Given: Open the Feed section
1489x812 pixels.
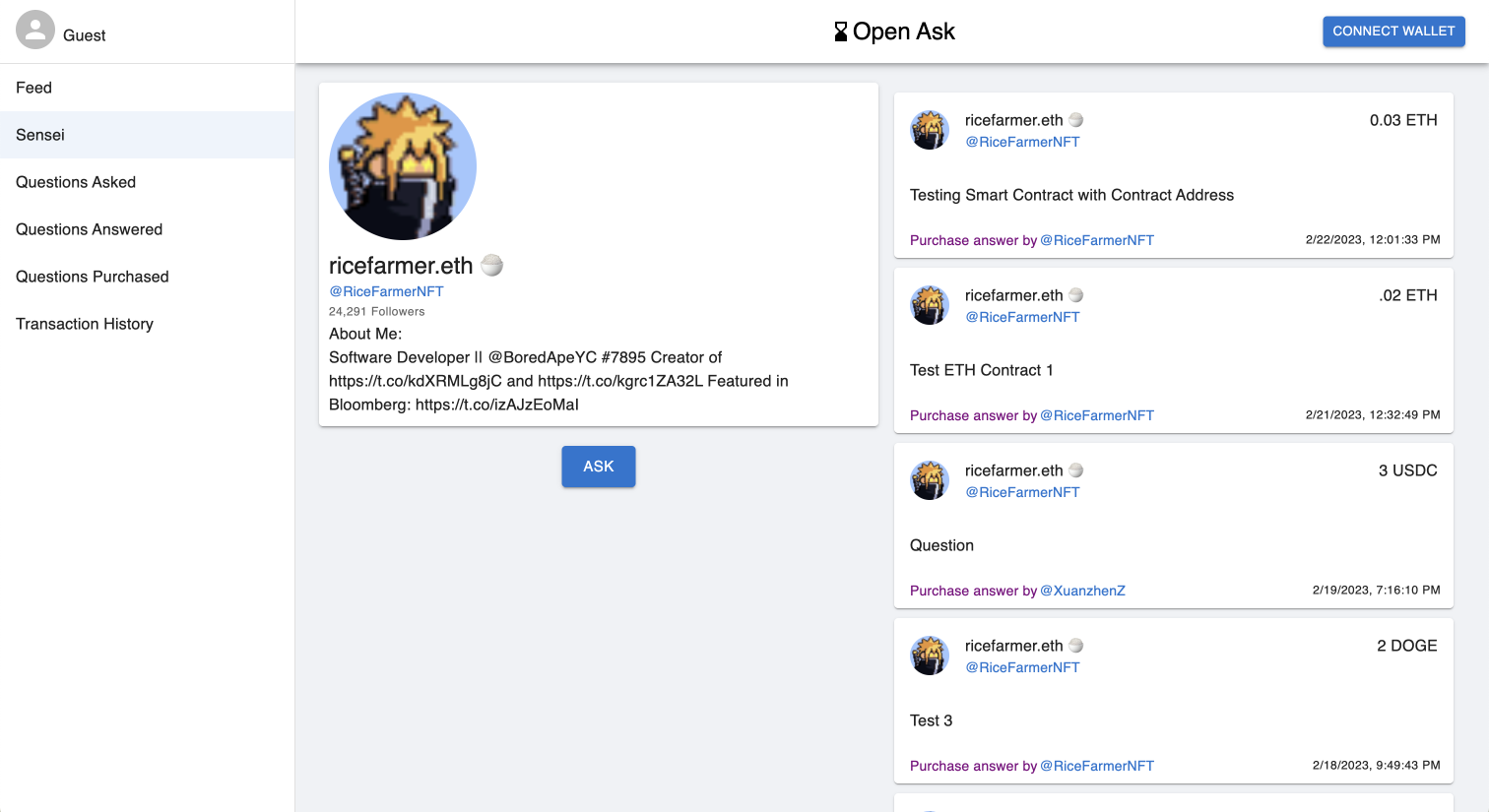Looking at the screenshot, I should [33, 88].
